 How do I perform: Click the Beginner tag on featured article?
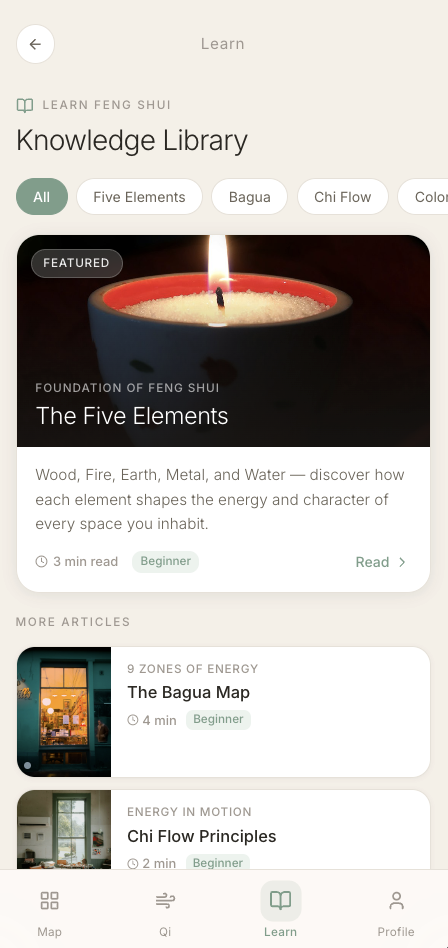pyautogui.click(x=166, y=562)
